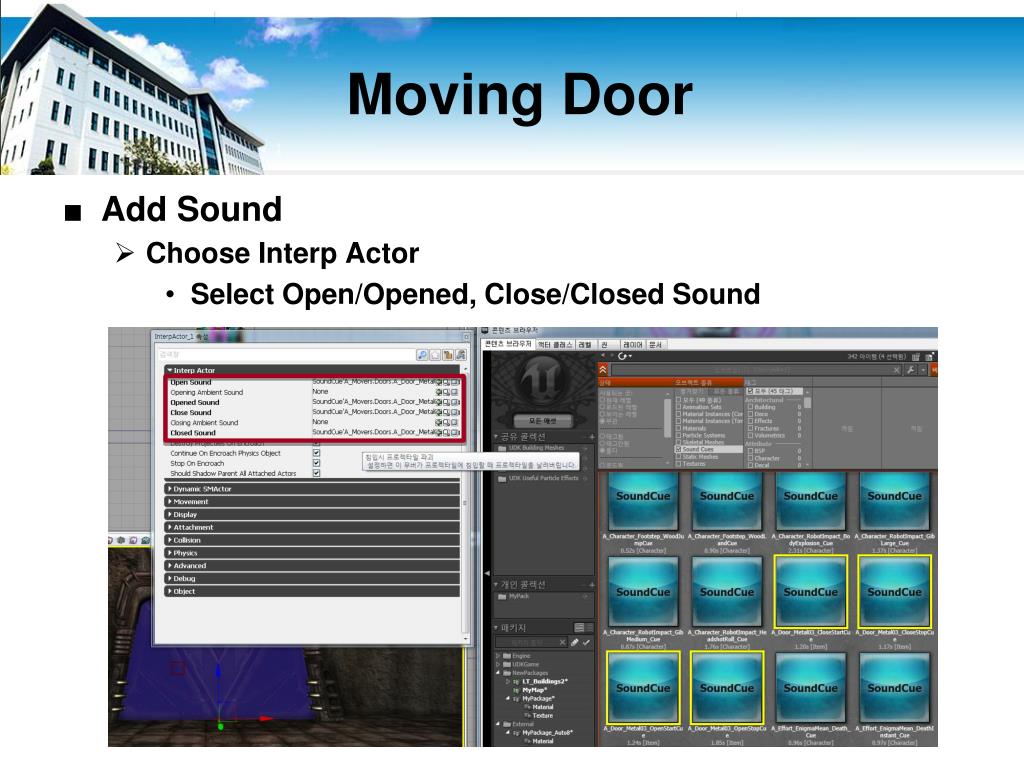
Task: Select A_Door_Metal03_CloseStartCue sound cue thumbnail
Action: click(x=810, y=592)
